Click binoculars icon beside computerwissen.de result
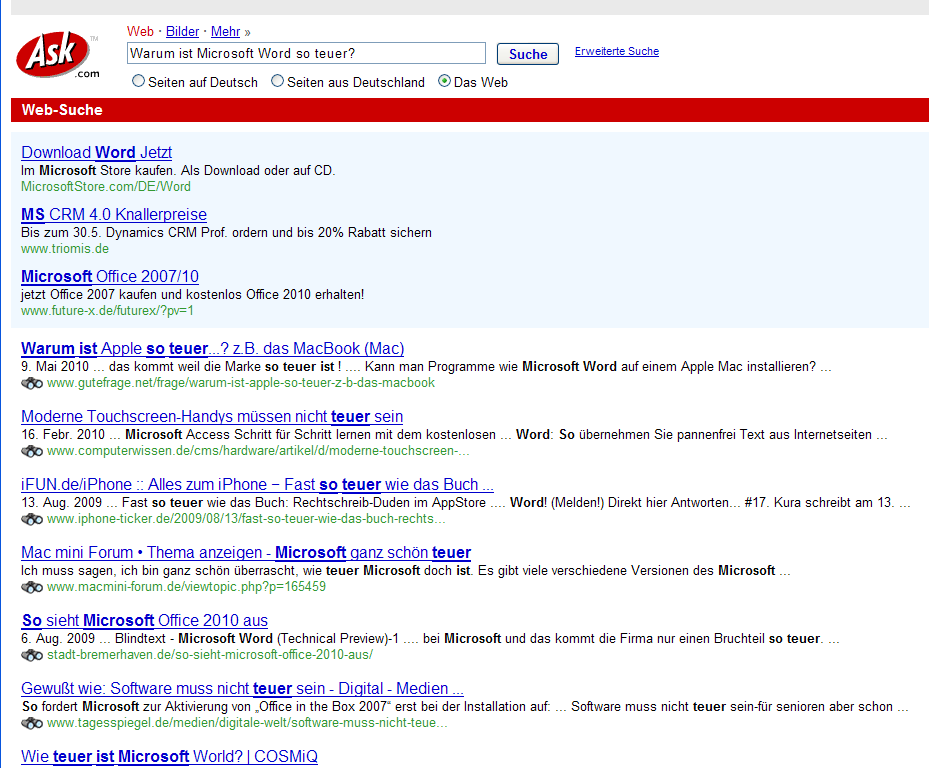Image resolution: width=929 pixels, height=768 pixels. tap(32, 451)
